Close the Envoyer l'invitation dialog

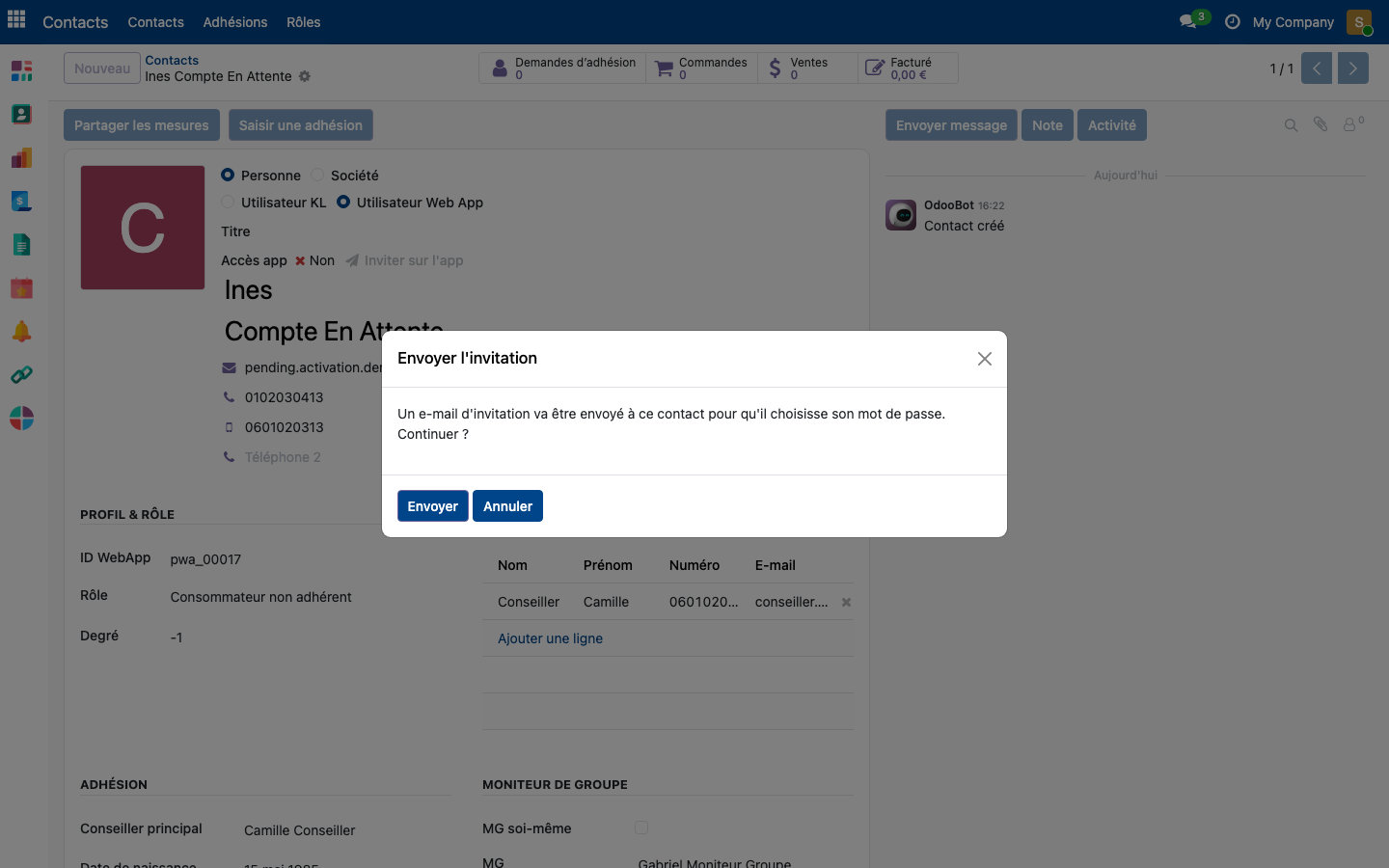[984, 359]
